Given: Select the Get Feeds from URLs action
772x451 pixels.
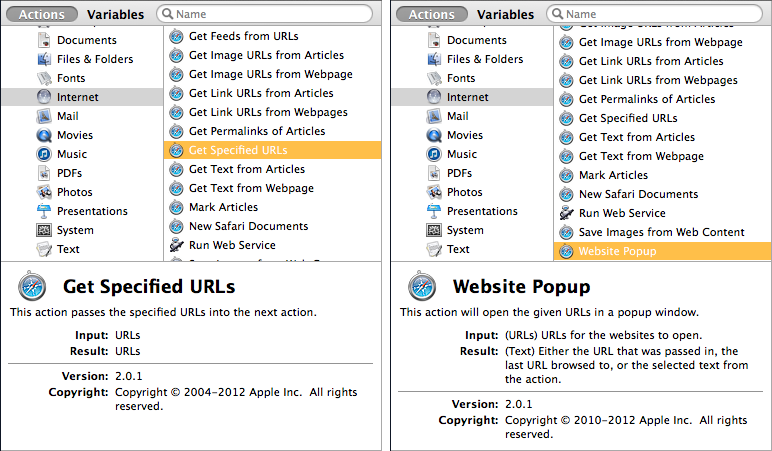Looking at the screenshot, I should (x=241, y=36).
